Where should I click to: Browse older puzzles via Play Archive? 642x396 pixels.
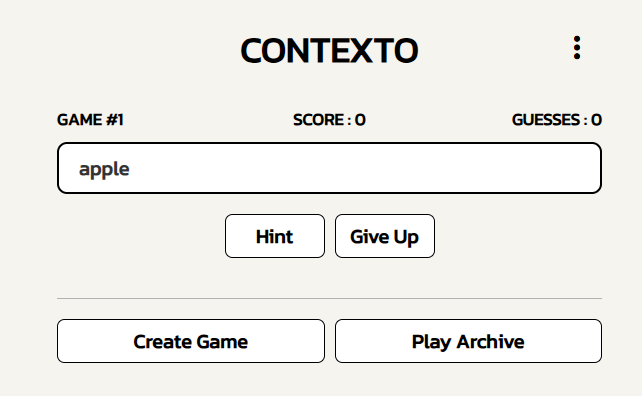coord(468,341)
